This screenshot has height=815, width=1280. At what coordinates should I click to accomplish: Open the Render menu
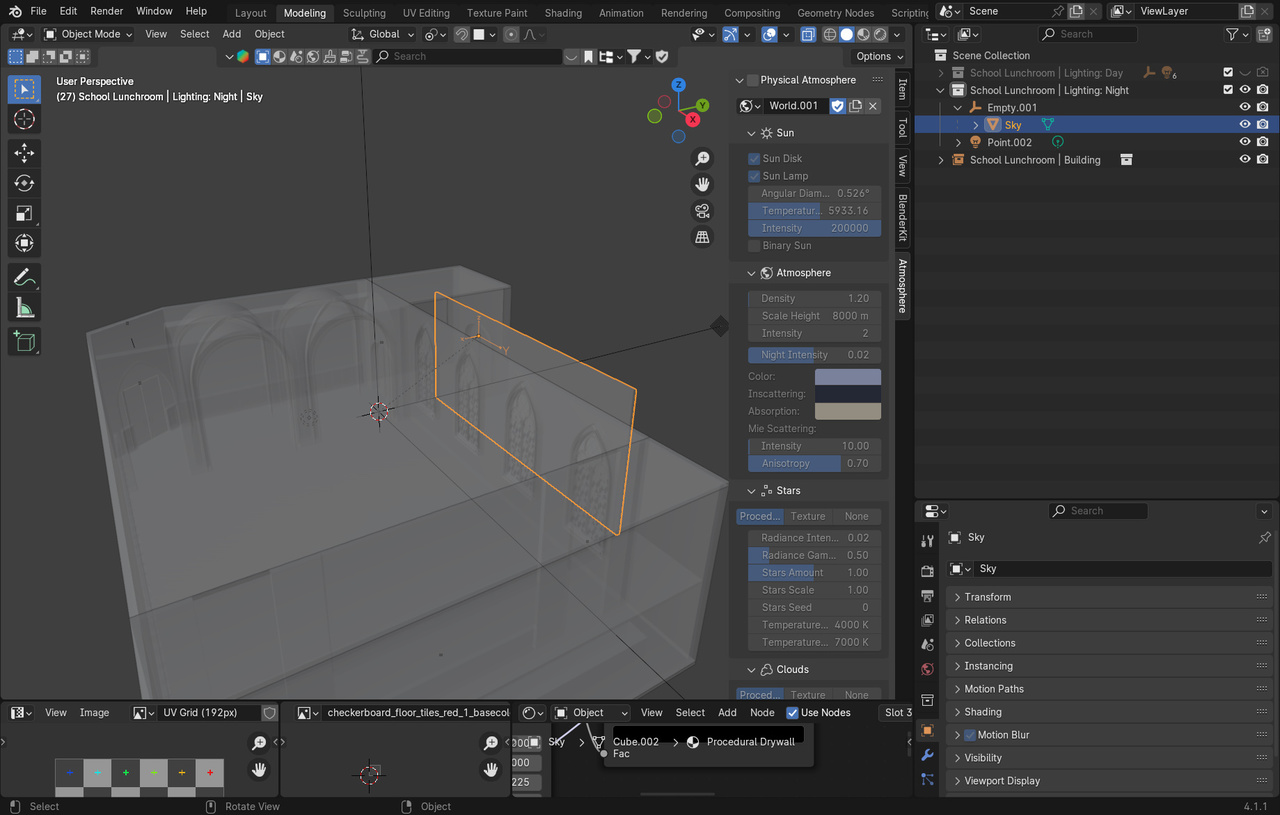point(107,11)
